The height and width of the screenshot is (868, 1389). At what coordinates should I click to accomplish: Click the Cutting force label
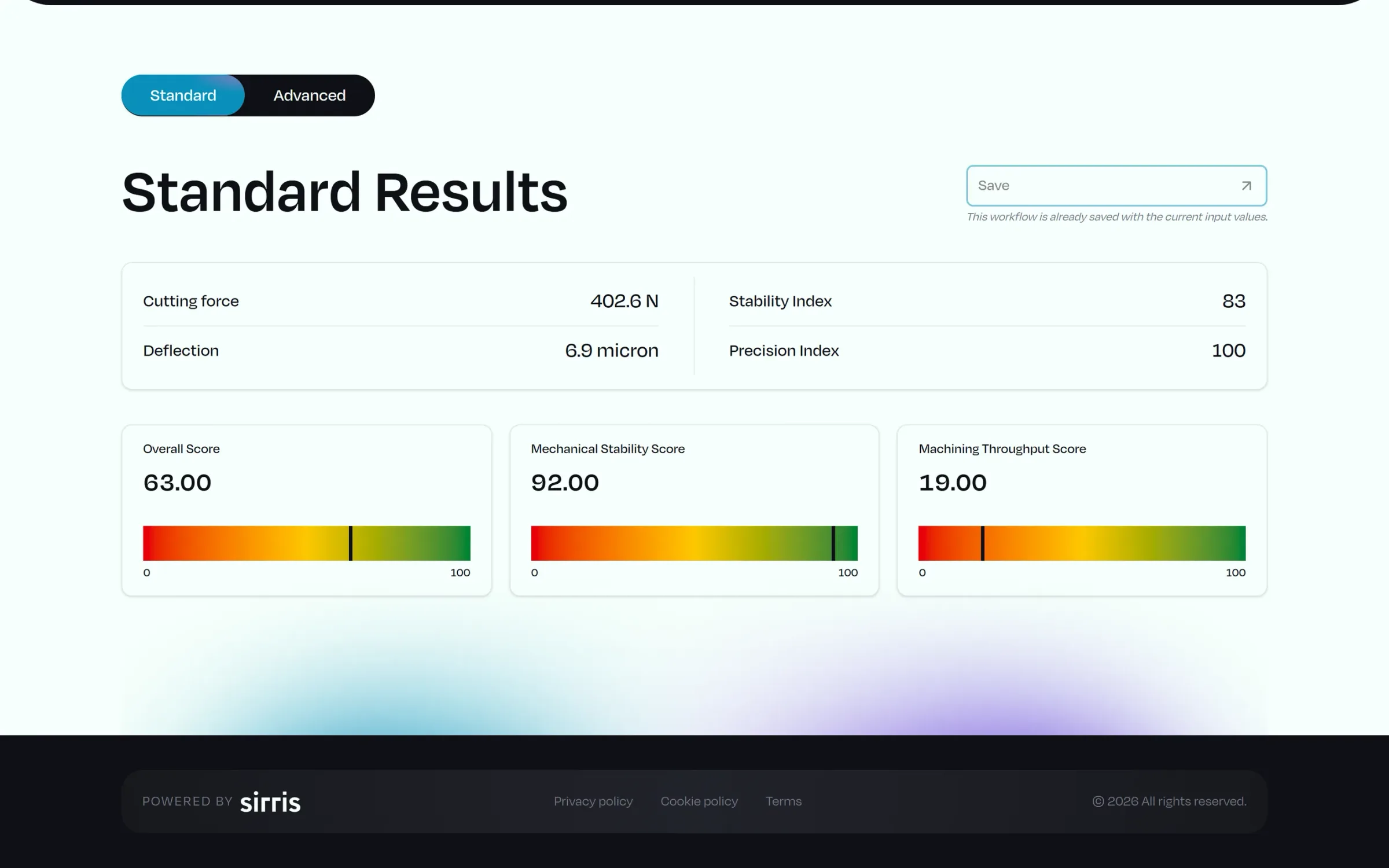[x=191, y=301]
